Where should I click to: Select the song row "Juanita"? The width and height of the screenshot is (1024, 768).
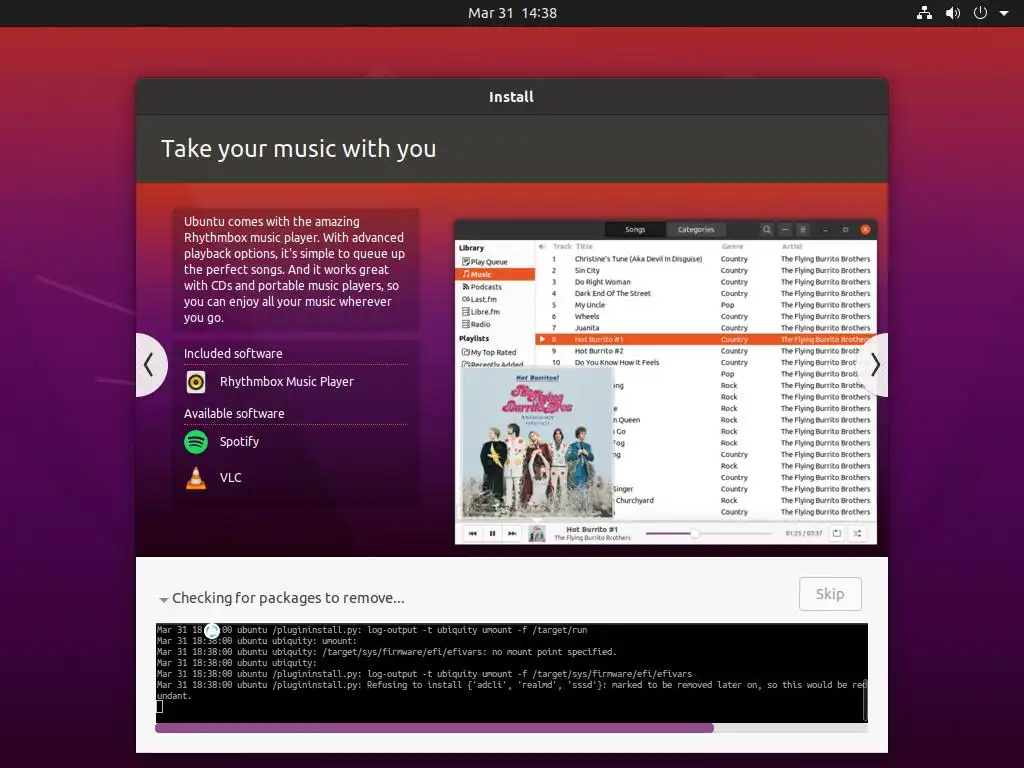coord(706,328)
